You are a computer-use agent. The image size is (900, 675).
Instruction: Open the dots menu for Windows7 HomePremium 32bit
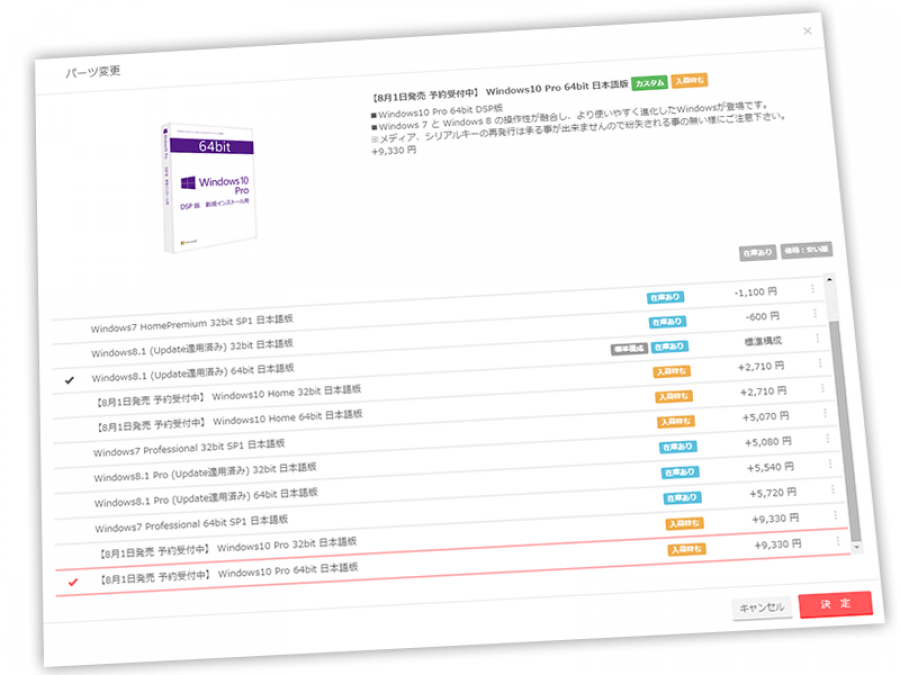click(x=812, y=289)
